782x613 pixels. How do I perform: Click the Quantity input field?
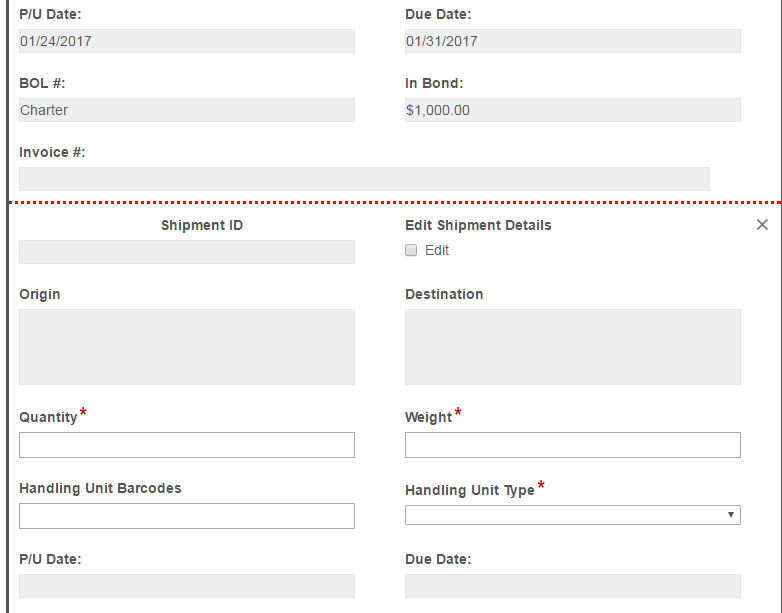(186, 445)
